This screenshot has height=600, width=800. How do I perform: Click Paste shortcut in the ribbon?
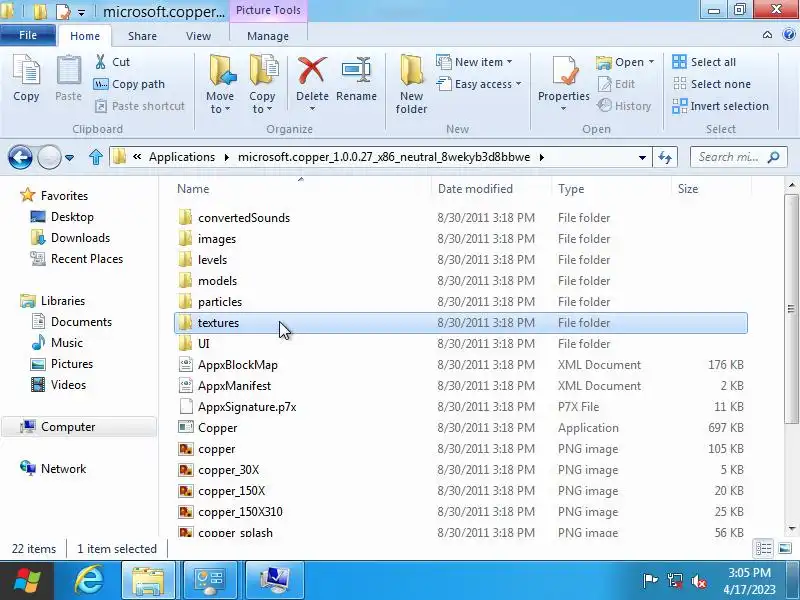coord(139,106)
